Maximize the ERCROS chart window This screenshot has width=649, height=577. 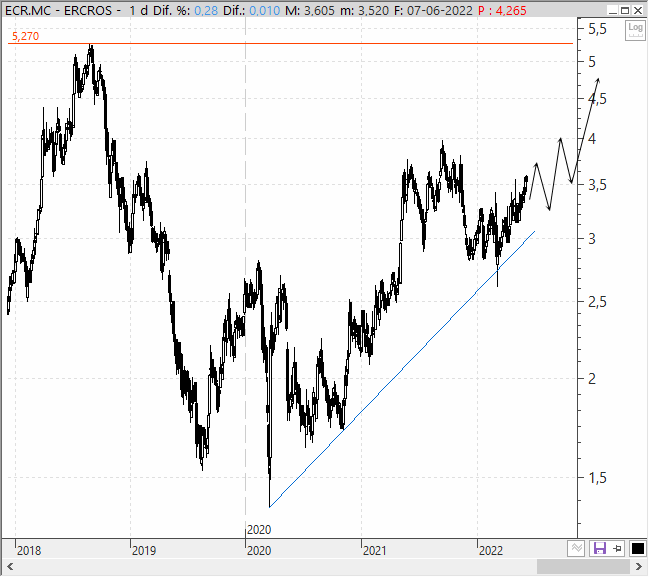[x=625, y=10]
